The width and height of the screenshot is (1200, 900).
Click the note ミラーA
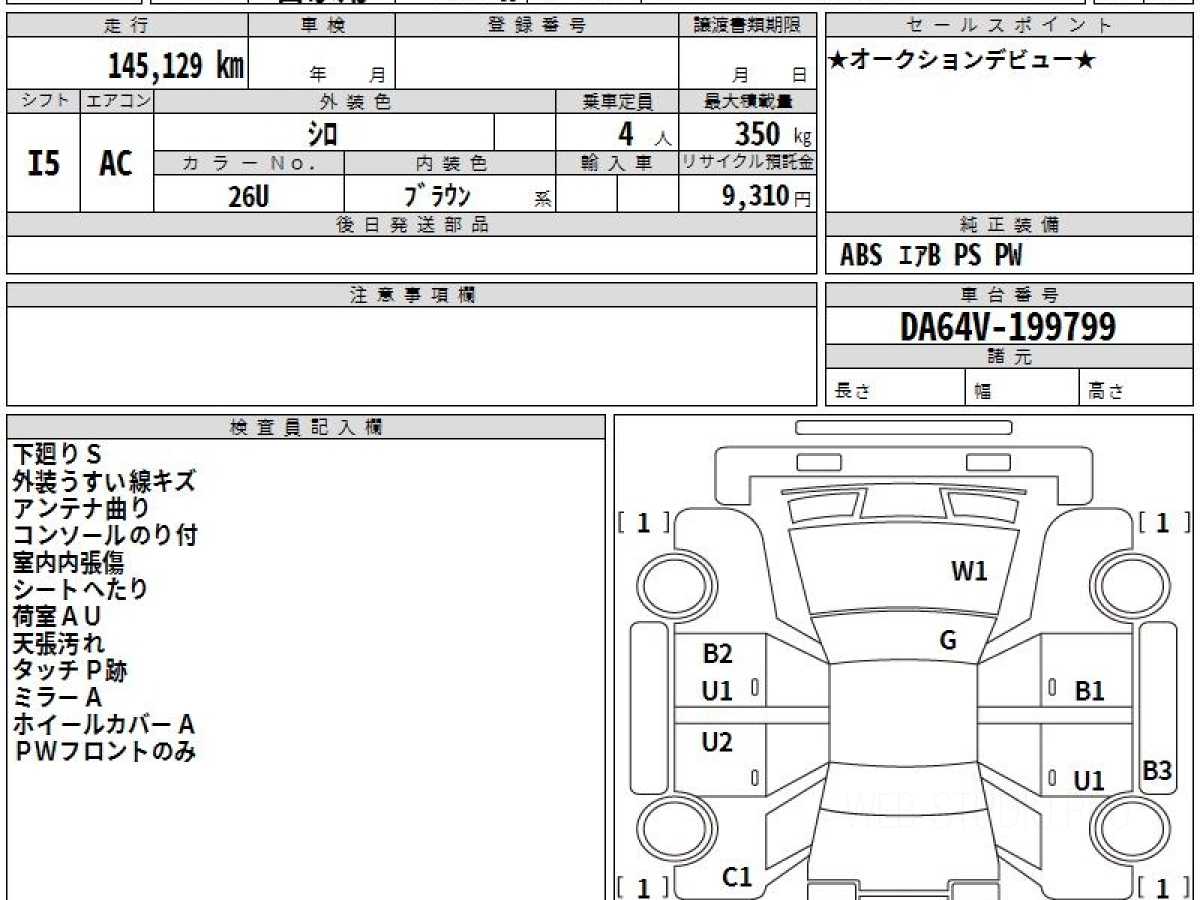[x=58, y=697]
